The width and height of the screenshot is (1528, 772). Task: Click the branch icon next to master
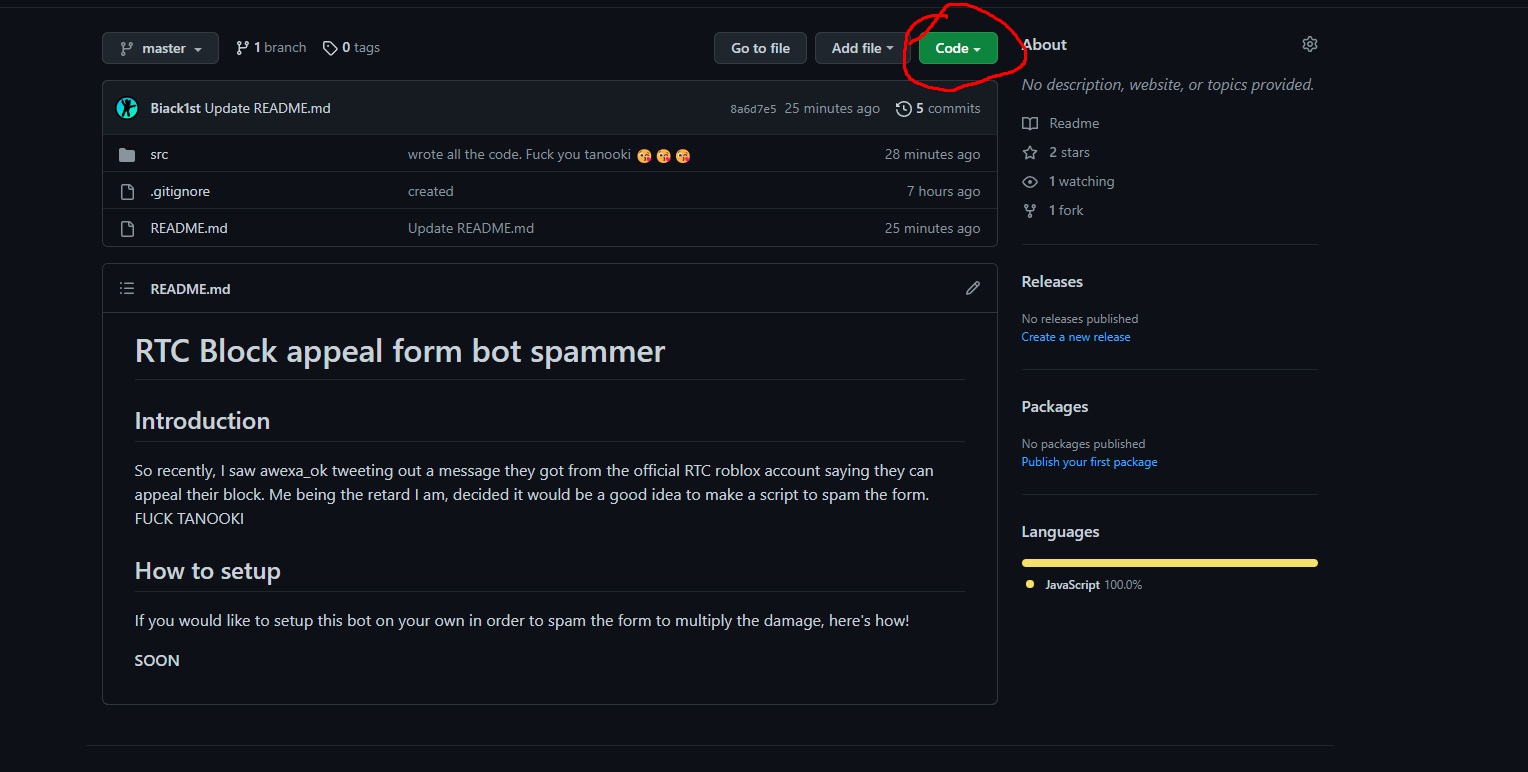[241, 47]
